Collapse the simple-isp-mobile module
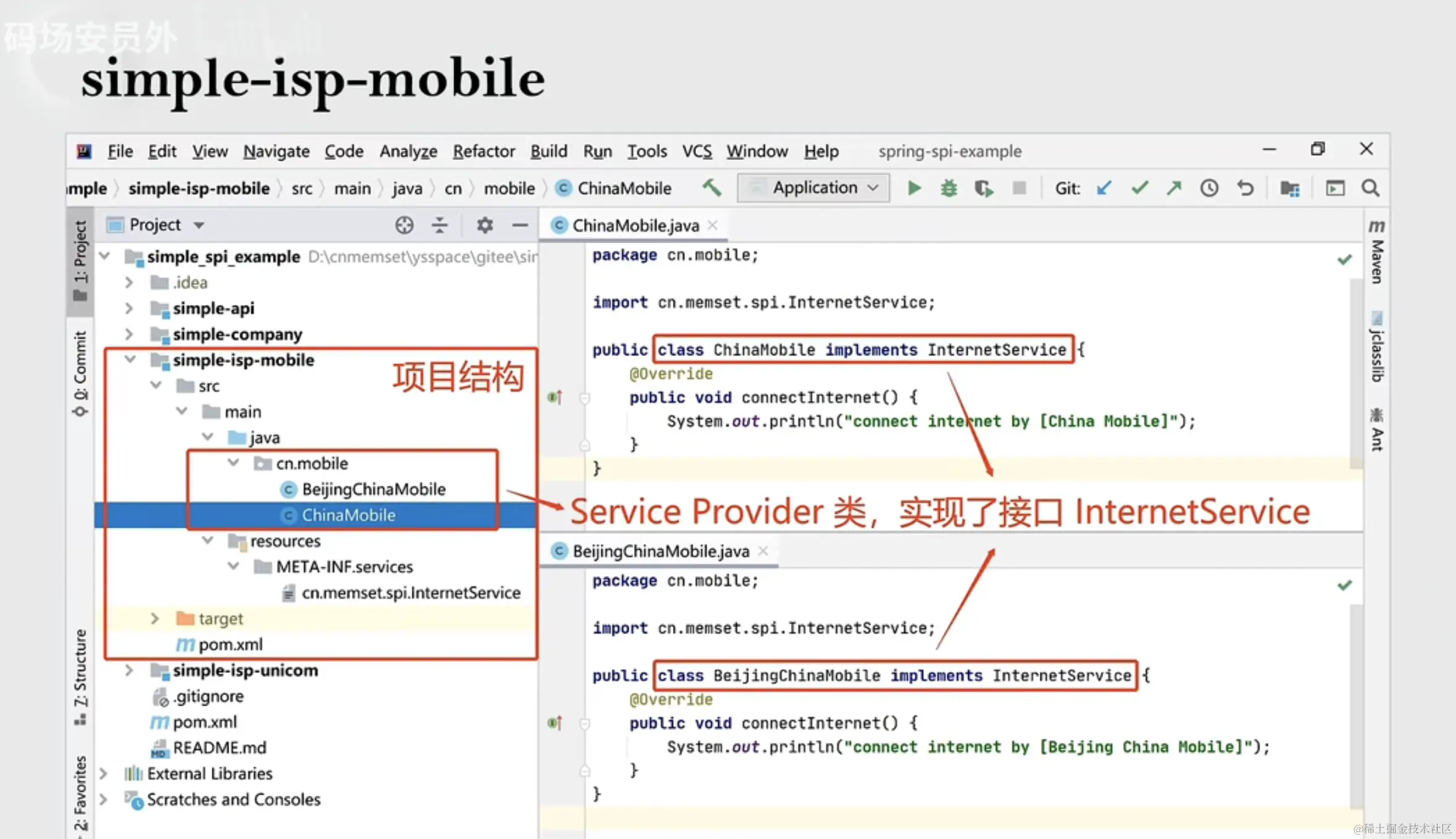The height and width of the screenshot is (839, 1456). 130,360
